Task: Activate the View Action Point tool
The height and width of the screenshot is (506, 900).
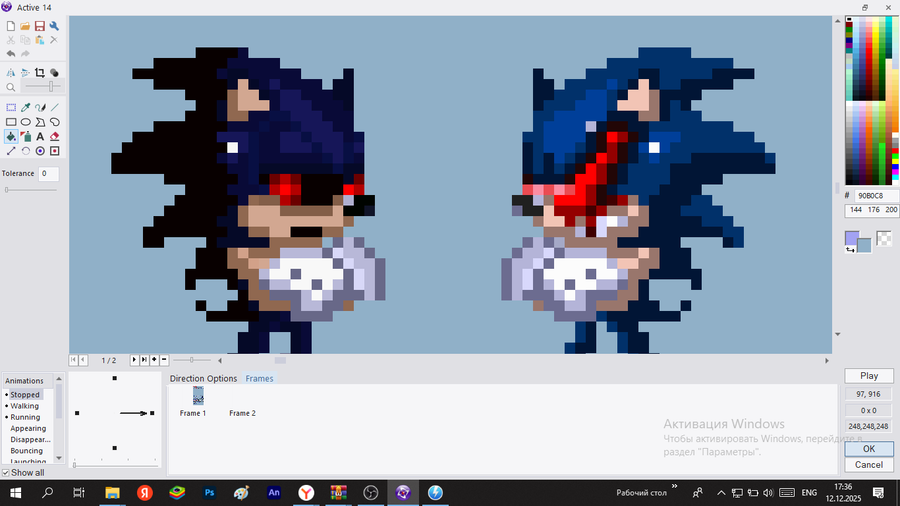Action: 55,151
